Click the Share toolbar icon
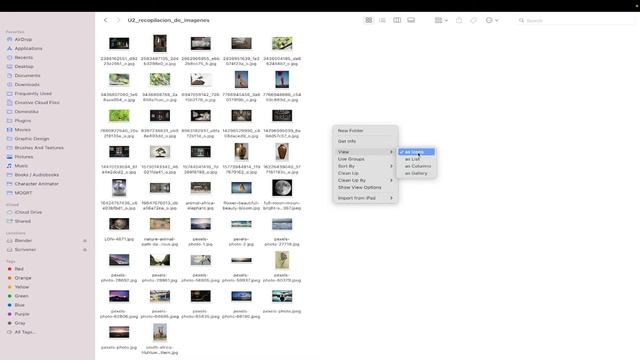Image resolution: width=640 pixels, height=360 pixels. (459, 20)
